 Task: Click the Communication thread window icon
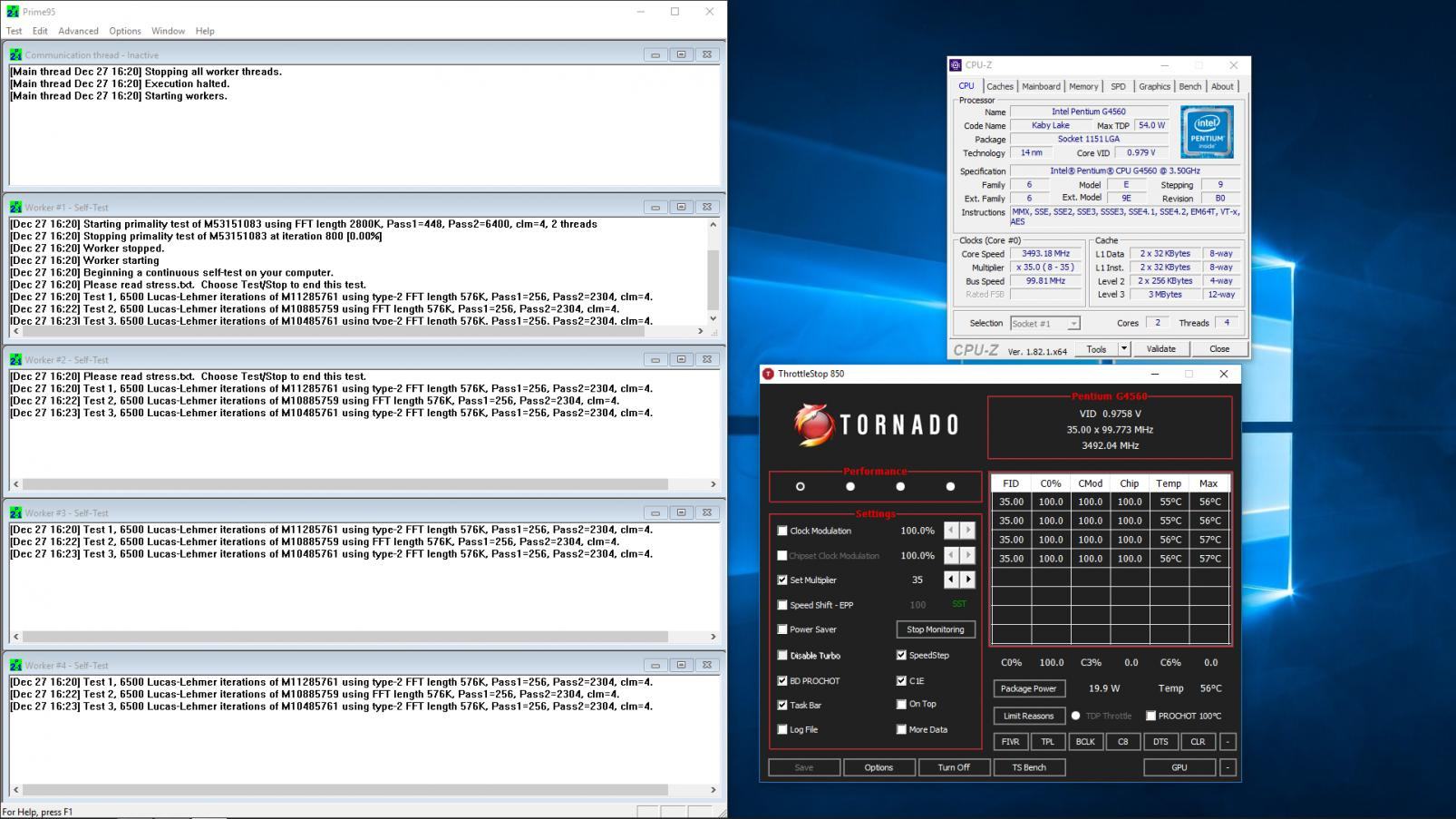[x=15, y=54]
